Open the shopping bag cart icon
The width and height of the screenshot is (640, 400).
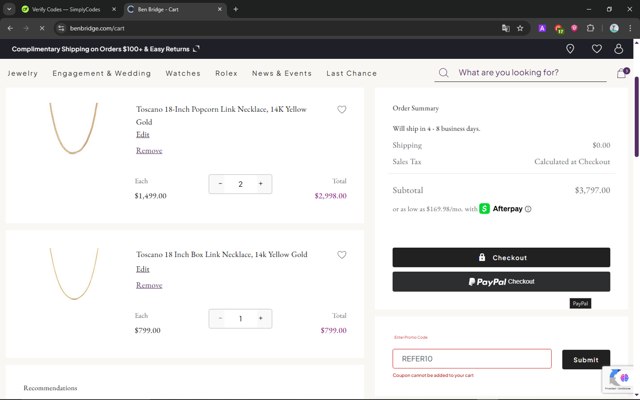coord(622,73)
